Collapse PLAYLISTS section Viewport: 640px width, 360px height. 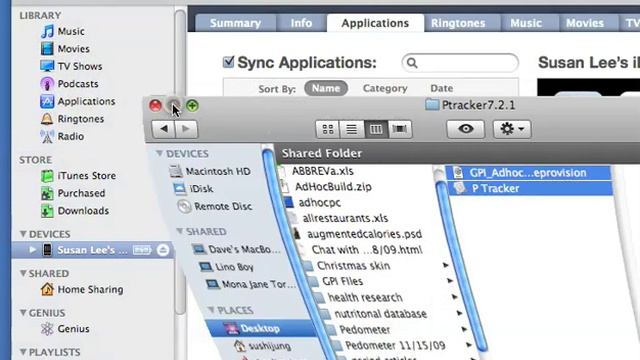(23, 352)
